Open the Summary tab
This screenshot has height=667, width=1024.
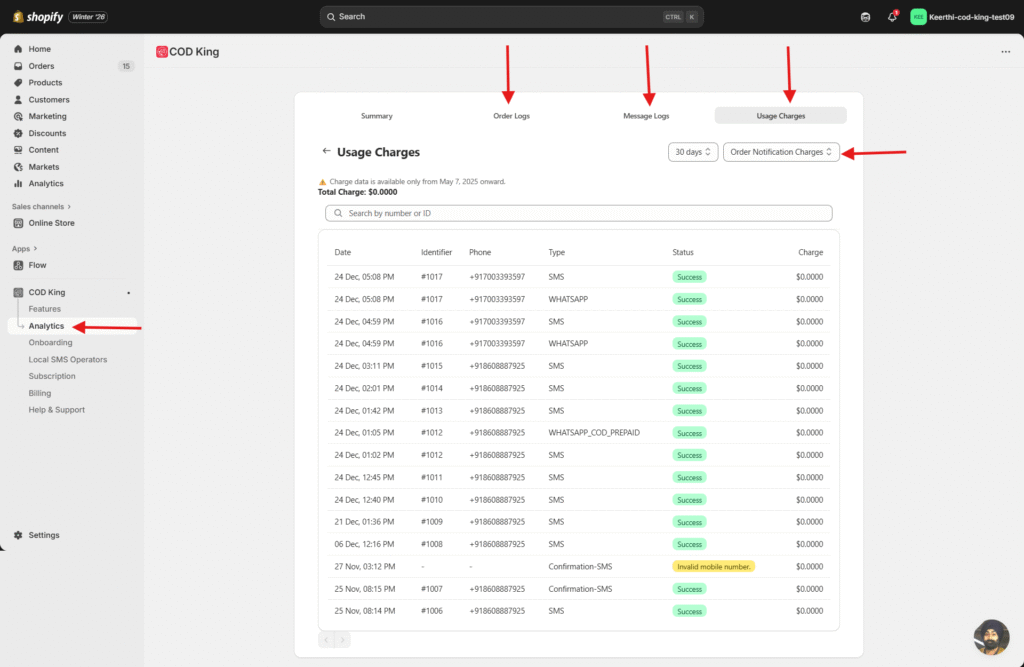point(376,116)
